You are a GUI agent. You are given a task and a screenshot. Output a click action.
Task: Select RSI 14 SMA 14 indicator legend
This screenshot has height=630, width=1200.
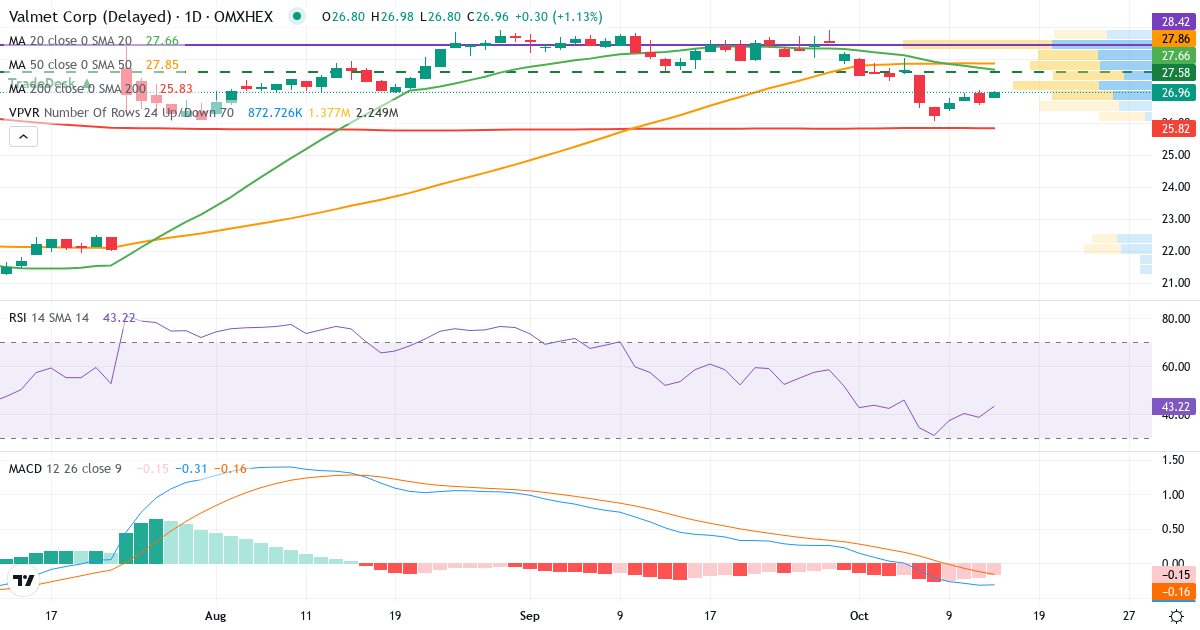click(x=49, y=317)
